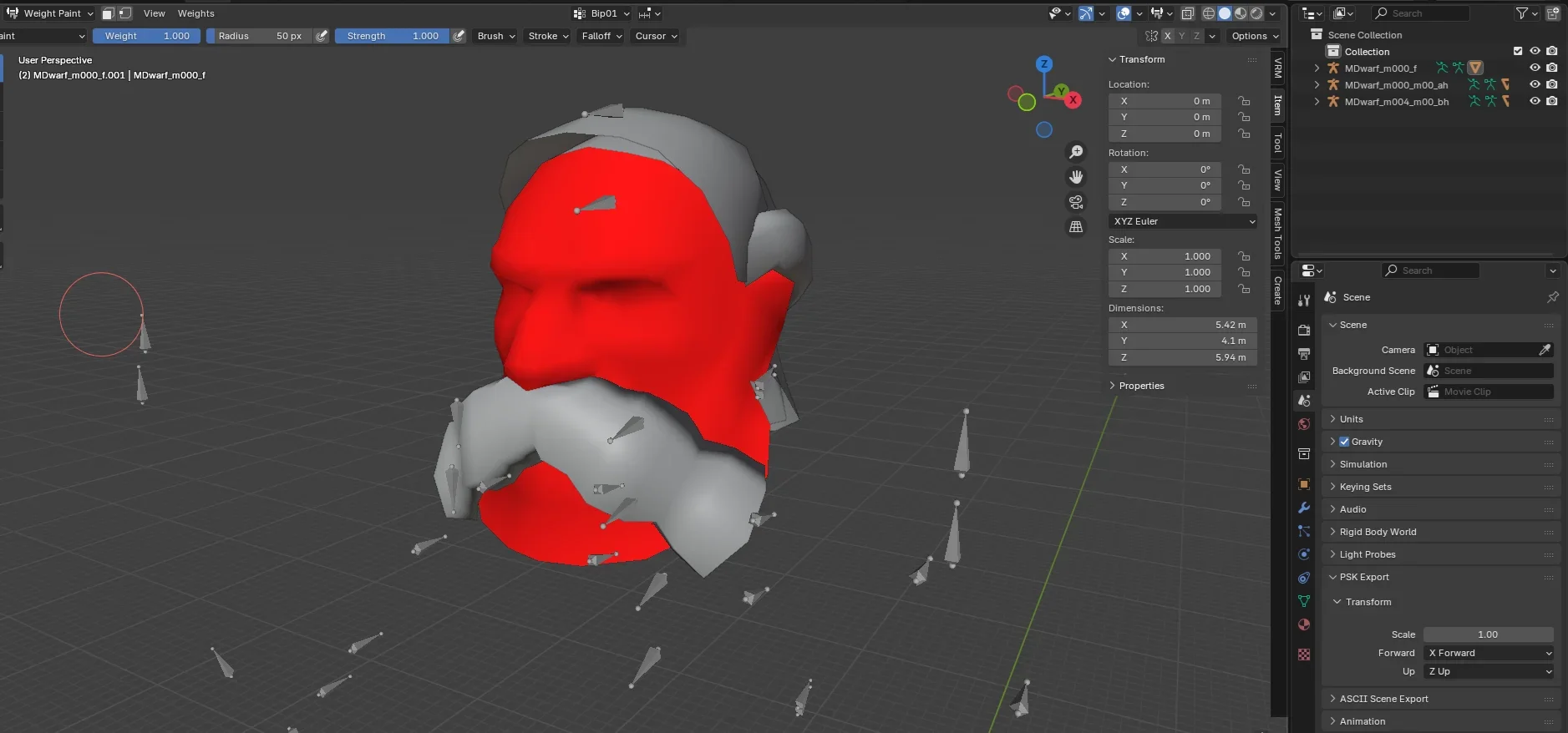Screen dimensions: 1568x733
Task: Switch to the VRM sidebar tab
Action: [x=1277, y=68]
